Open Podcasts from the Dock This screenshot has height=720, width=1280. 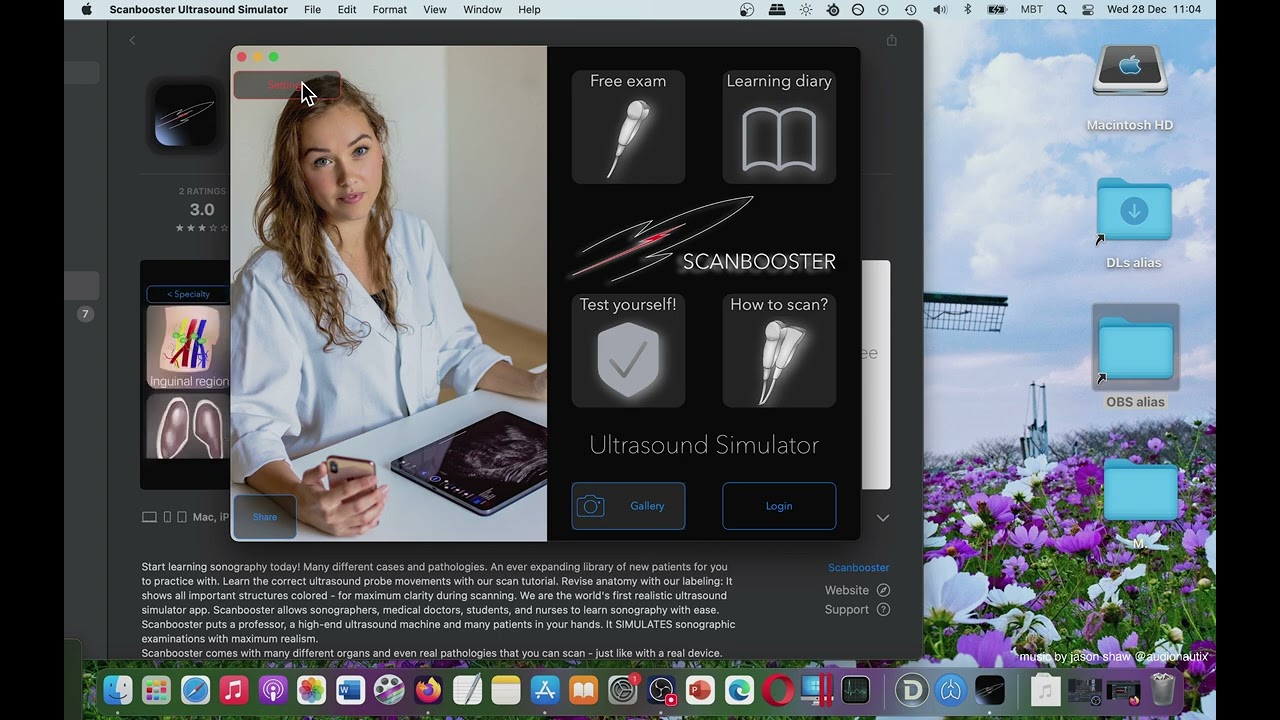tap(273, 690)
